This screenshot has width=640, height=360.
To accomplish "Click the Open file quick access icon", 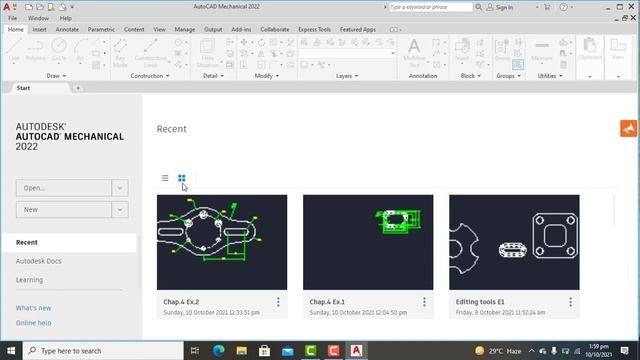I will [40, 7].
